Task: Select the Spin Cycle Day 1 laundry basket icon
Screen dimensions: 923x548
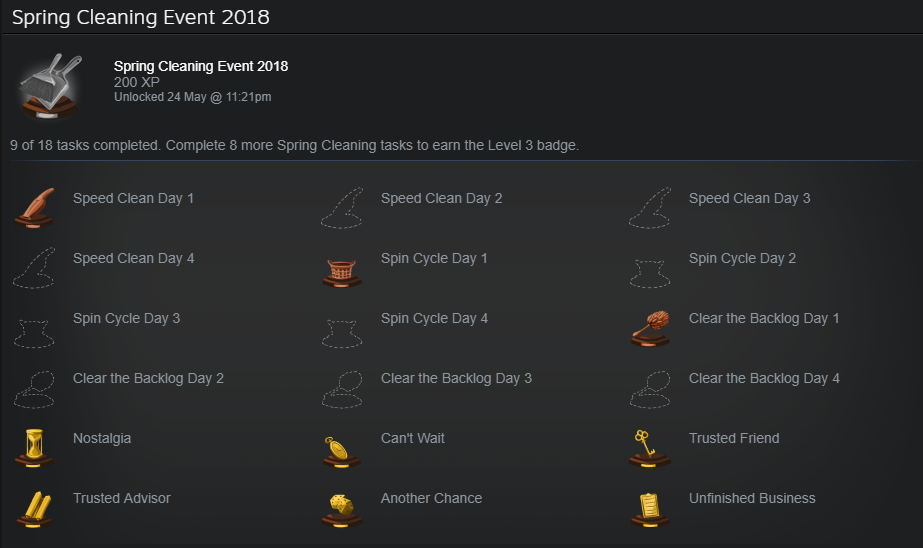Action: point(342,273)
